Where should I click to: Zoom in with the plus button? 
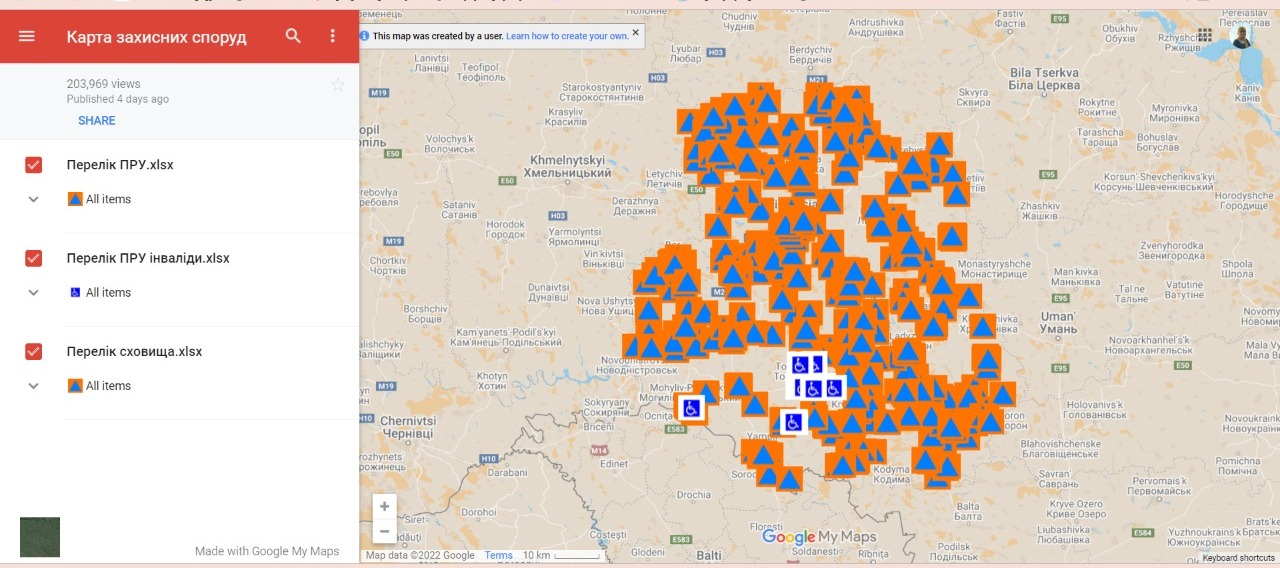pyautogui.click(x=384, y=507)
